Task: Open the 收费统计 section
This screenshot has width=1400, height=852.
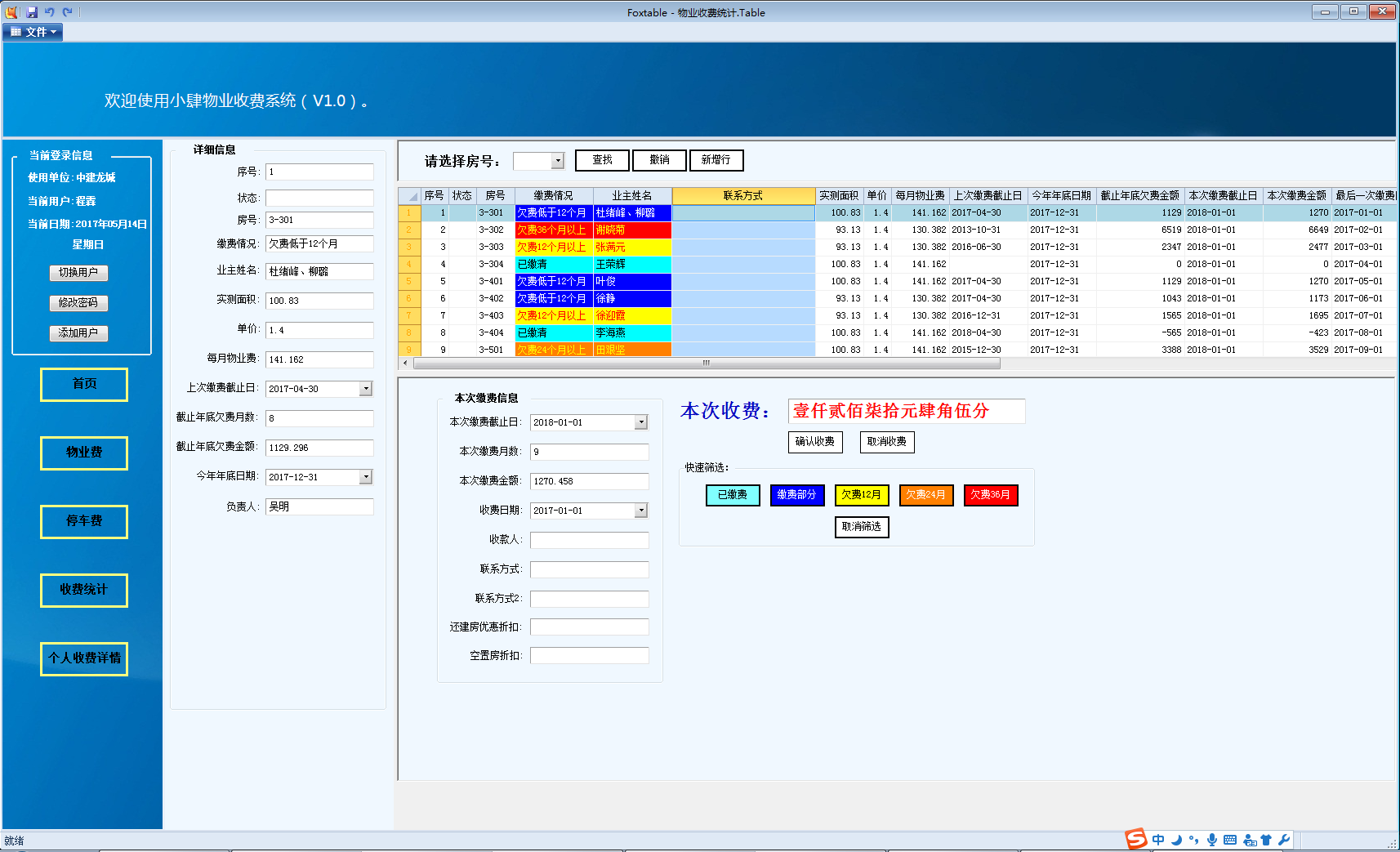Action: point(84,590)
